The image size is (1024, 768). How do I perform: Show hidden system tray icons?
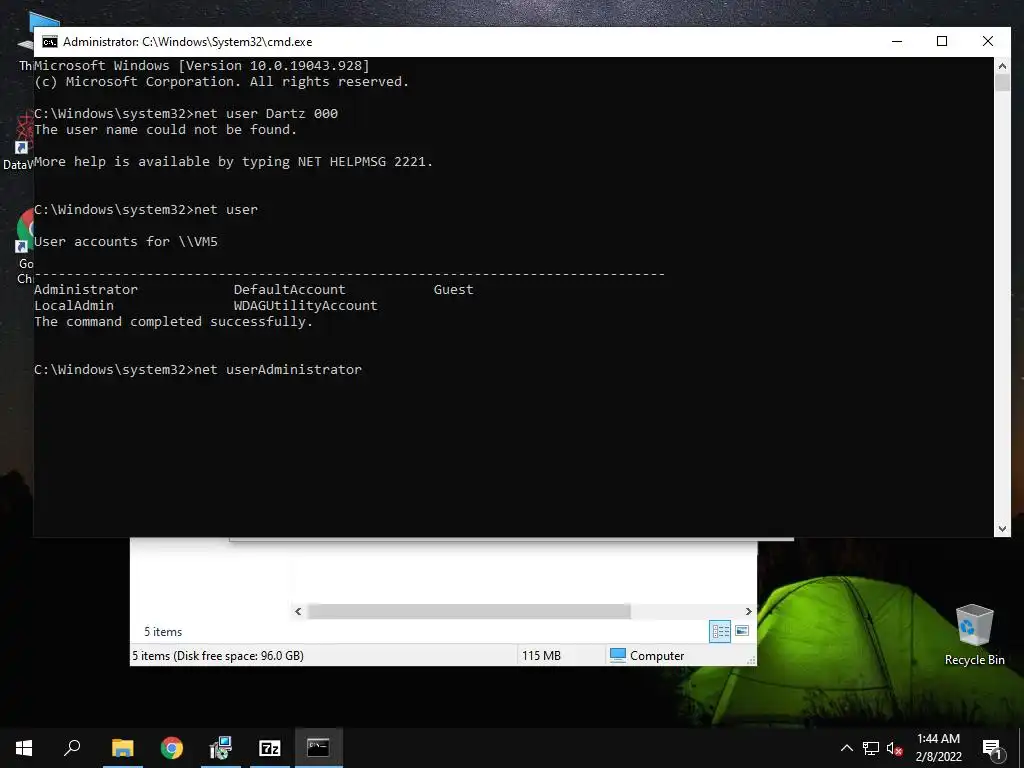[846, 748]
